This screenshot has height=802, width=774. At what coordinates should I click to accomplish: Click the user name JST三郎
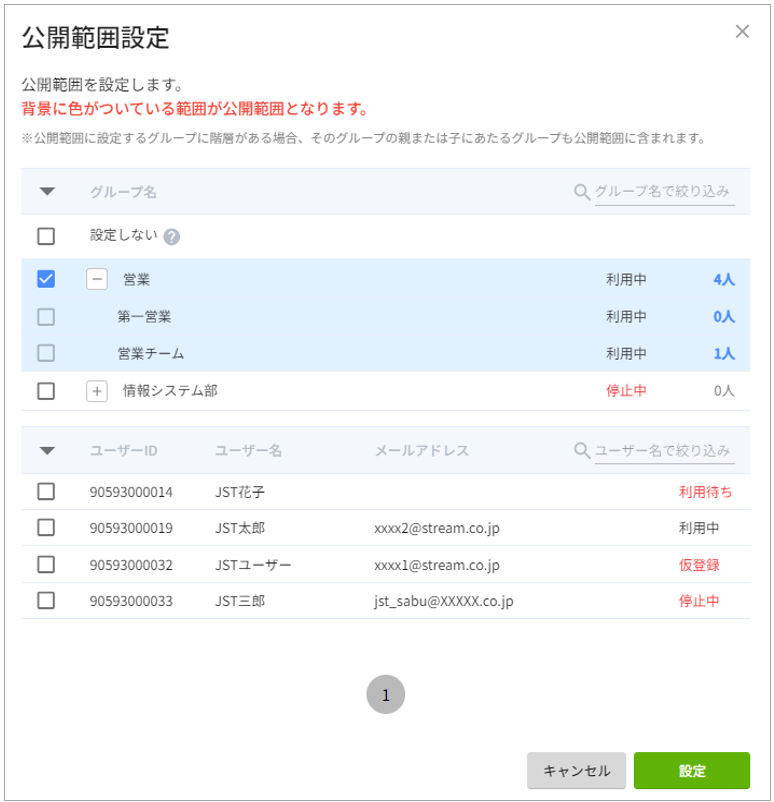(x=240, y=601)
